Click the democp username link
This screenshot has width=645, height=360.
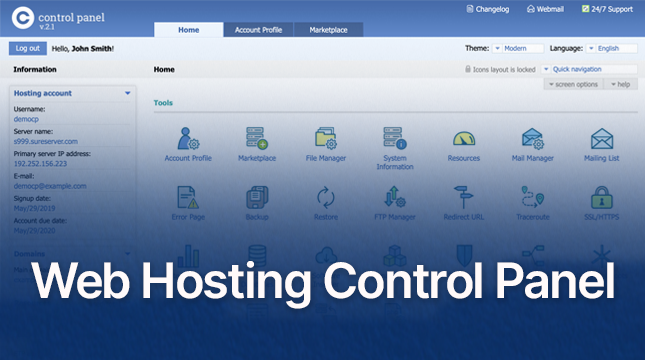point(26,119)
